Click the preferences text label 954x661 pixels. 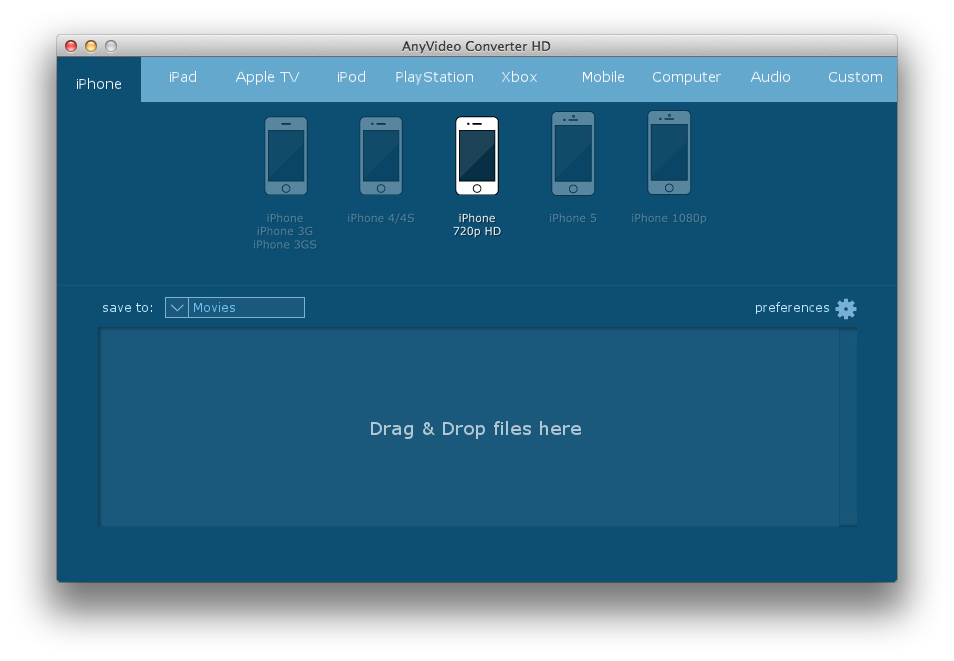[x=791, y=308]
